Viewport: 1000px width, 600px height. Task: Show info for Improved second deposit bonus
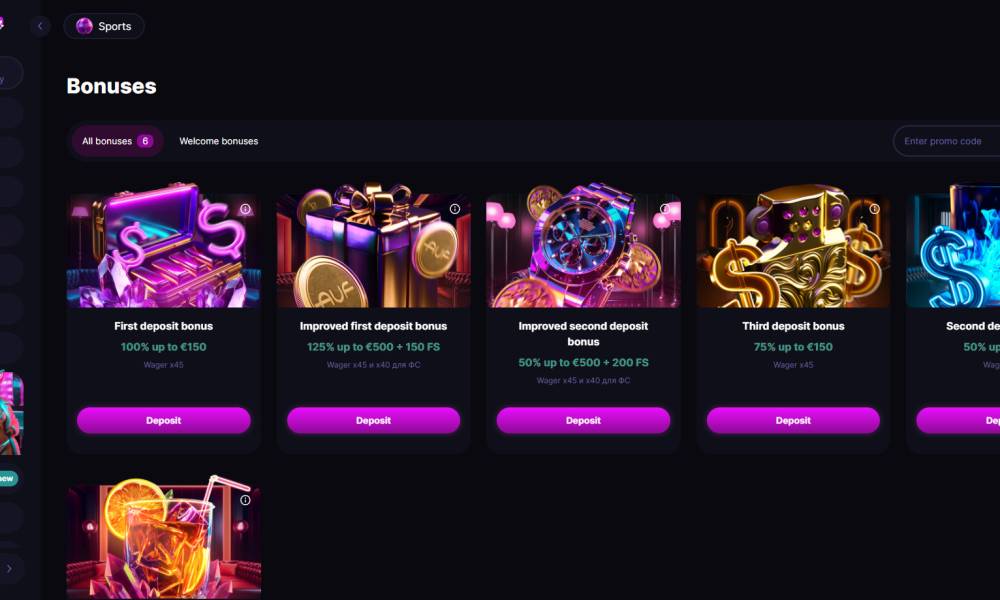coord(665,209)
